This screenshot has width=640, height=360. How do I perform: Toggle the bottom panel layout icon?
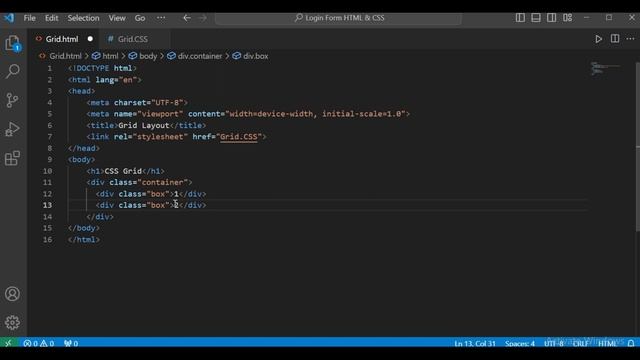pos(536,18)
